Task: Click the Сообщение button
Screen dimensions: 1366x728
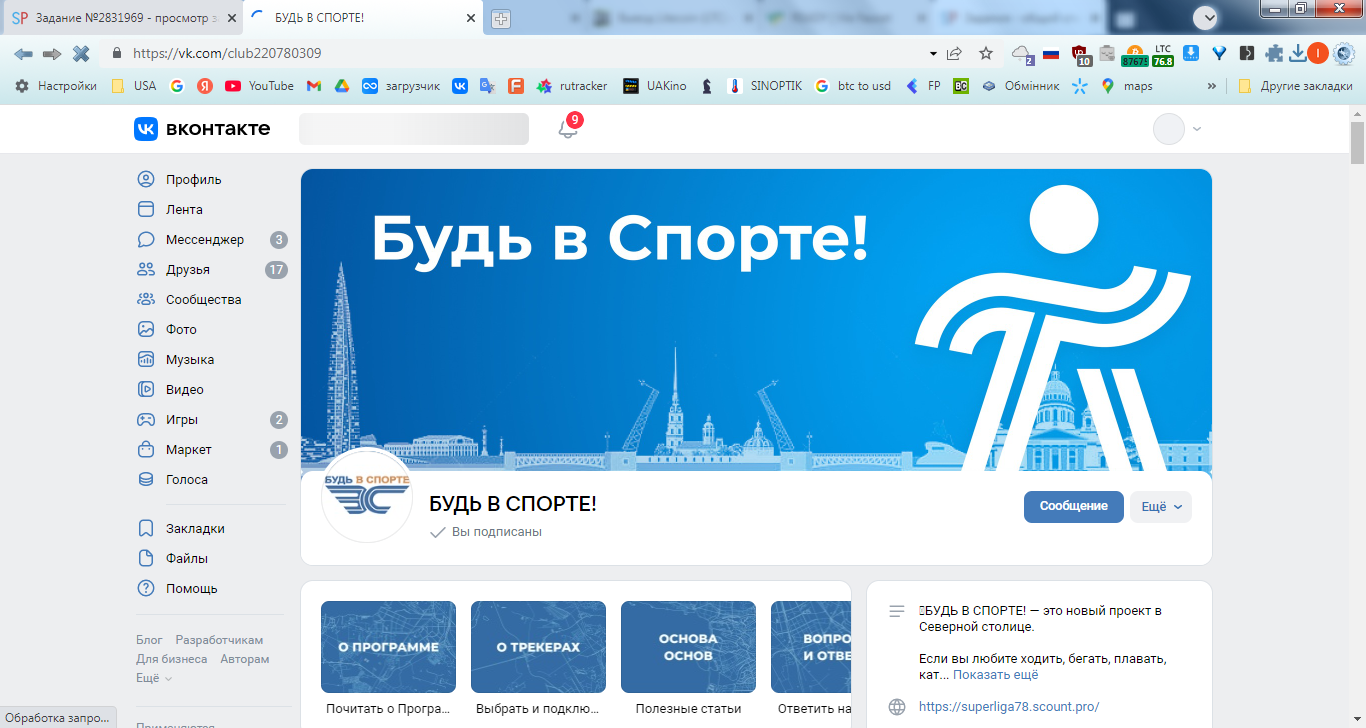Action: 1074,507
